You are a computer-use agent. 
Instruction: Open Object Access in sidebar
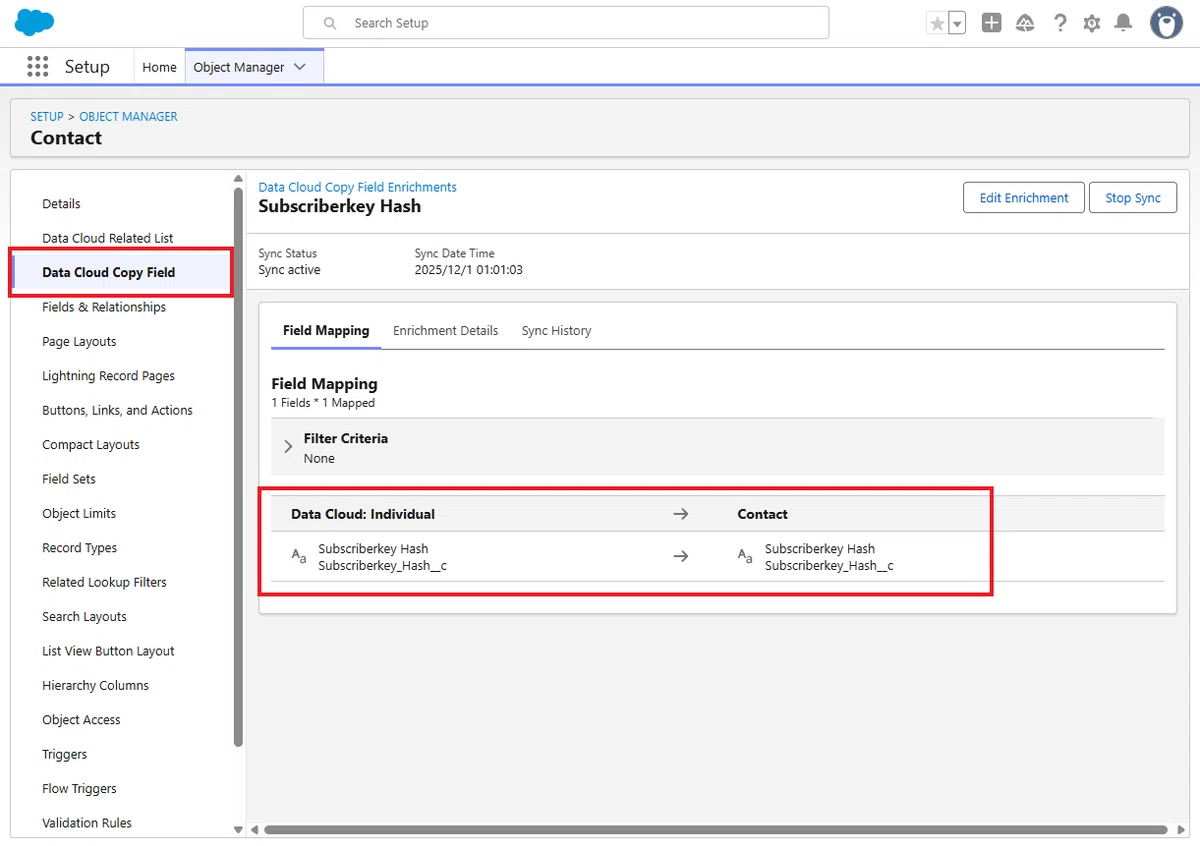[x=81, y=720]
